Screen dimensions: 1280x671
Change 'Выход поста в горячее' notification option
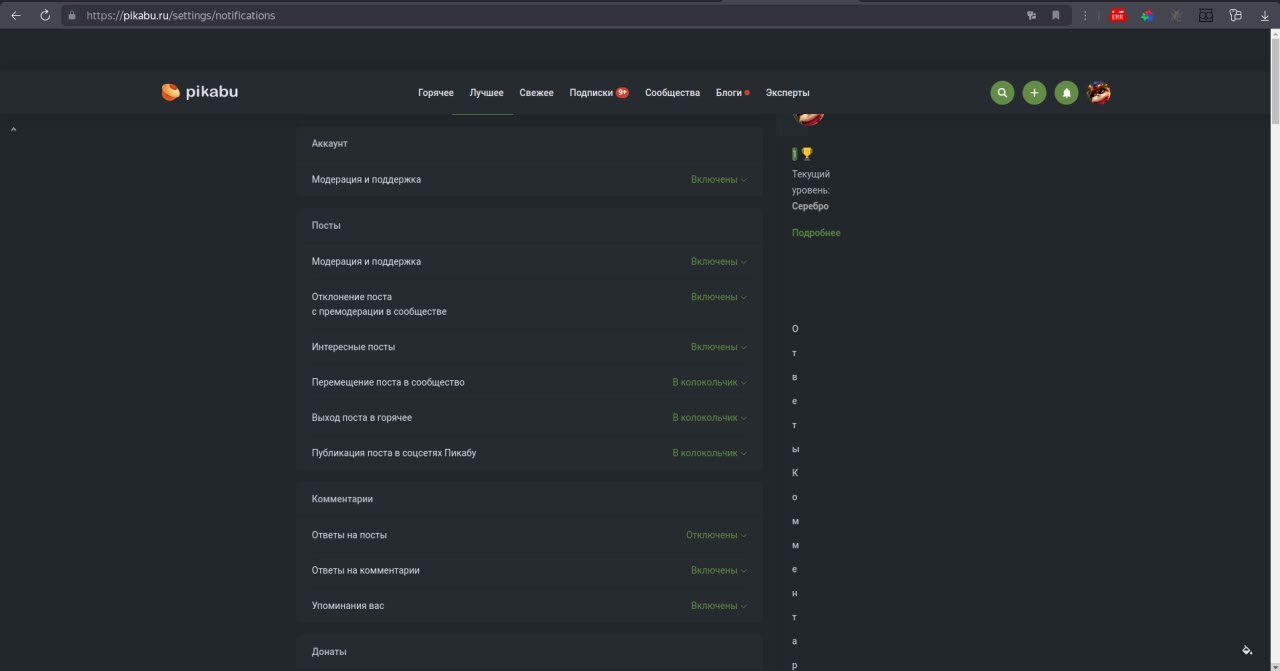tap(709, 418)
